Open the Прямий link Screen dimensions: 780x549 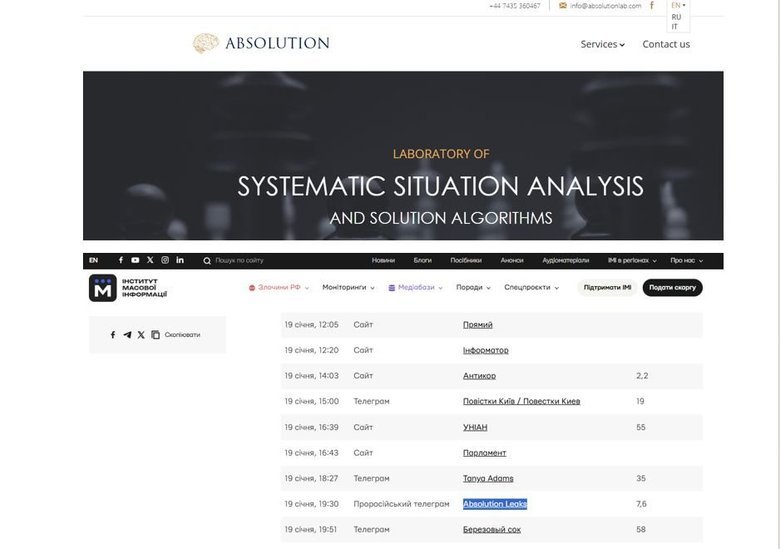(x=478, y=325)
